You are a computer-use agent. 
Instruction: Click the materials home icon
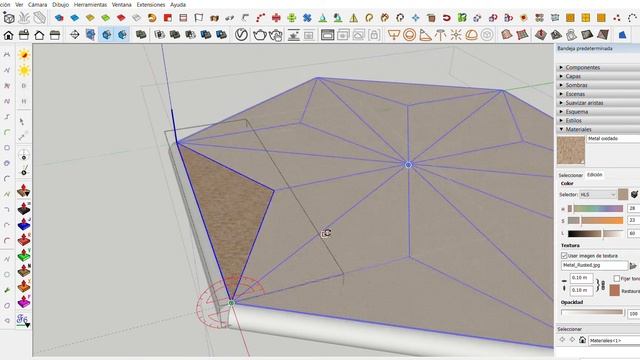(582, 340)
